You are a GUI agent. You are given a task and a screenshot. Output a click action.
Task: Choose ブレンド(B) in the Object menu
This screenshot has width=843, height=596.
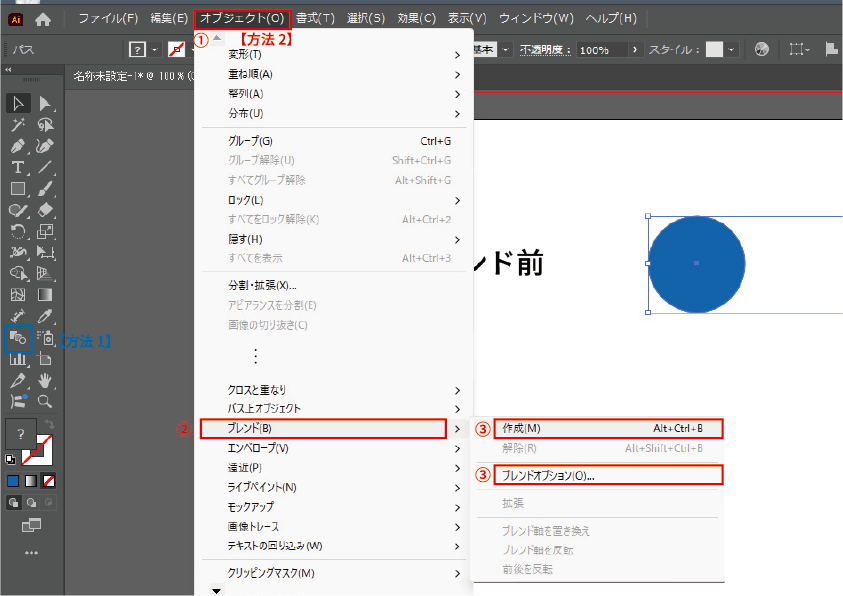(x=322, y=428)
